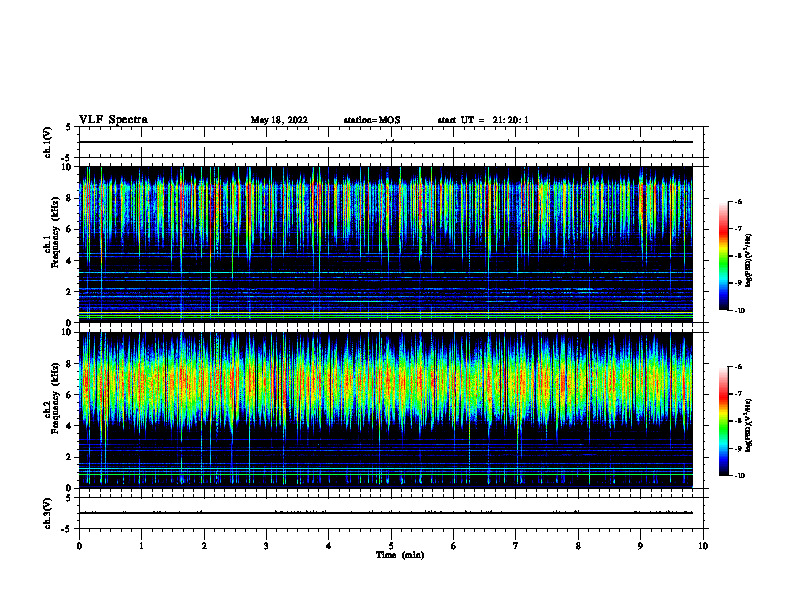The image size is (792, 612).
Task: Click the "4" kHz tick on ch.2 frequency axis
Action: (70, 426)
